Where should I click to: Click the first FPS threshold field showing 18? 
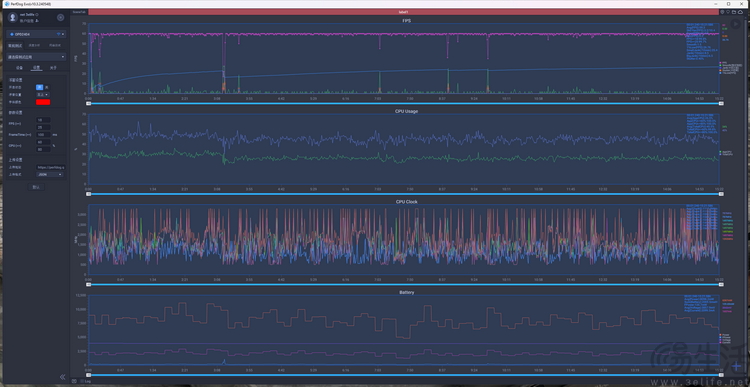coord(44,120)
